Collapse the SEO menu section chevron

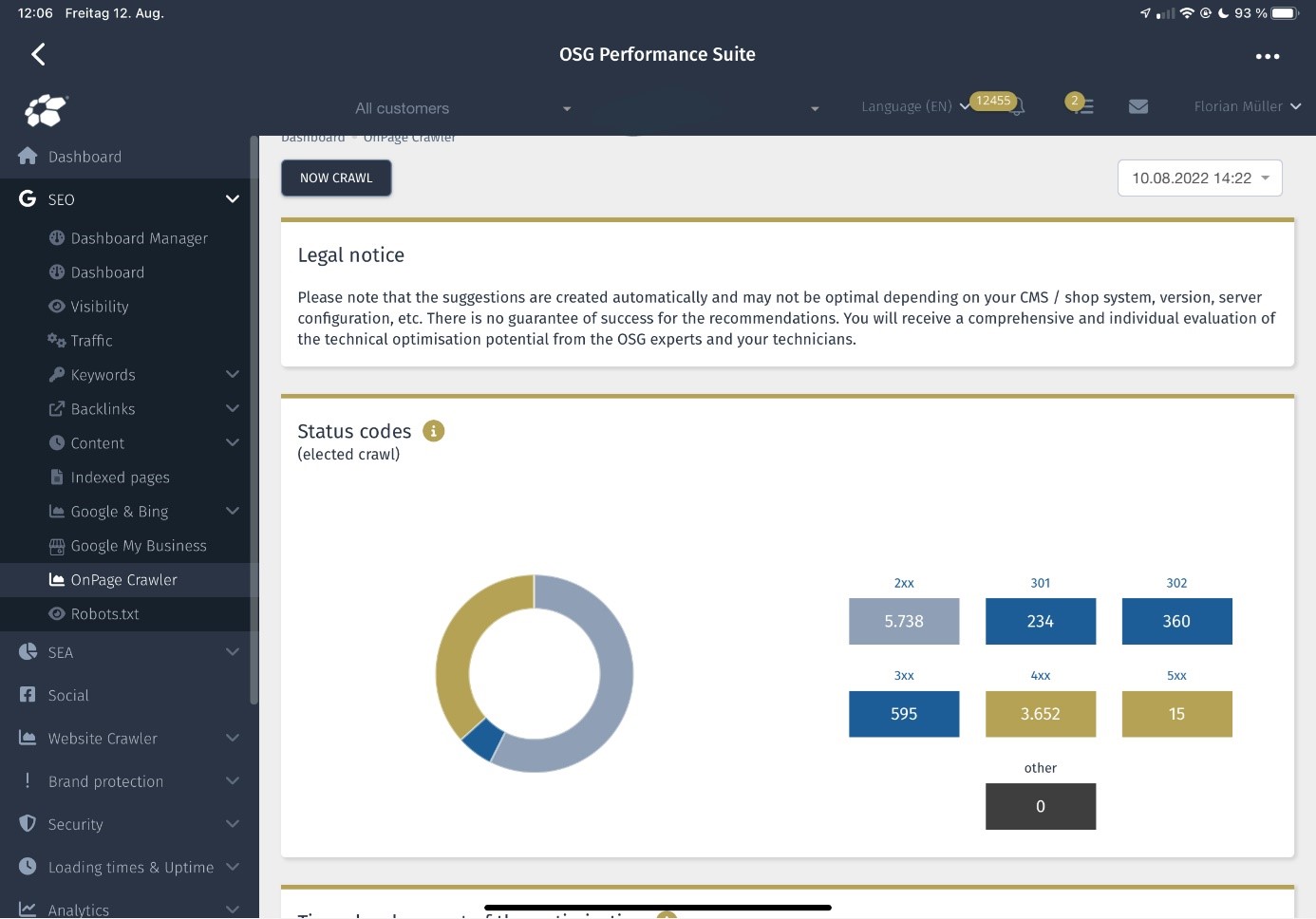[233, 198]
